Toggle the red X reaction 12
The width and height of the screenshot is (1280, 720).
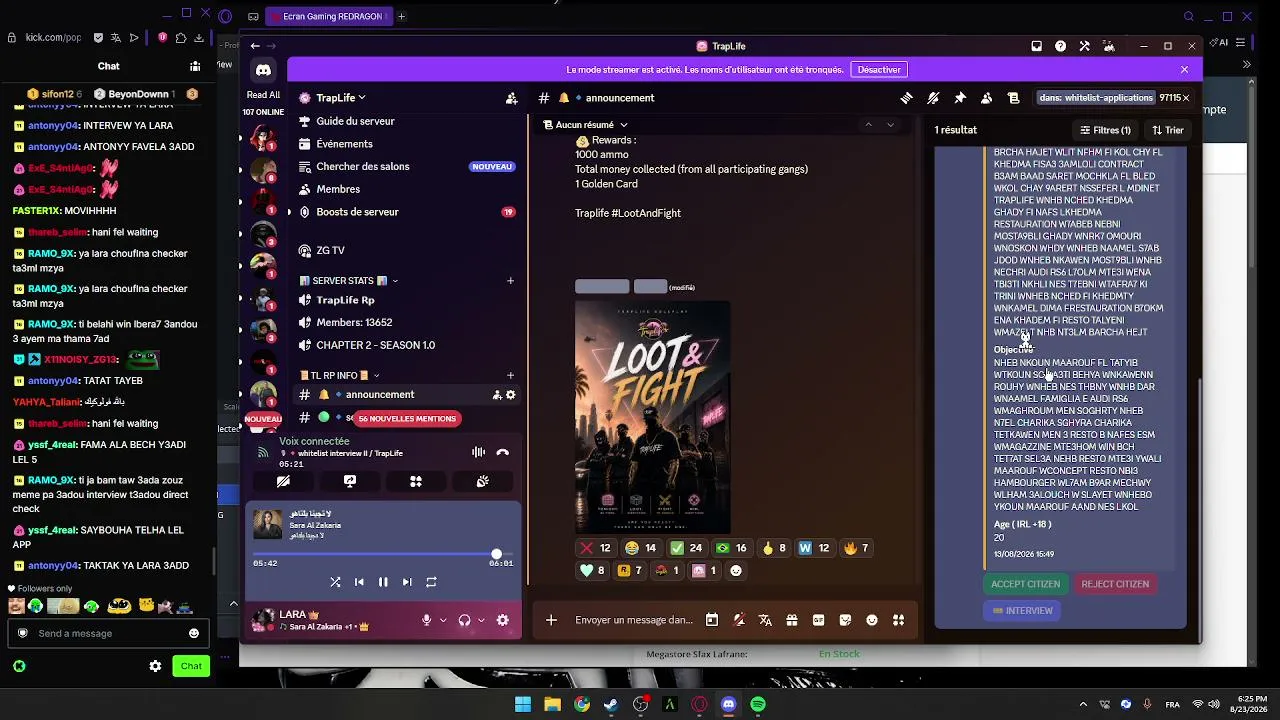594,548
